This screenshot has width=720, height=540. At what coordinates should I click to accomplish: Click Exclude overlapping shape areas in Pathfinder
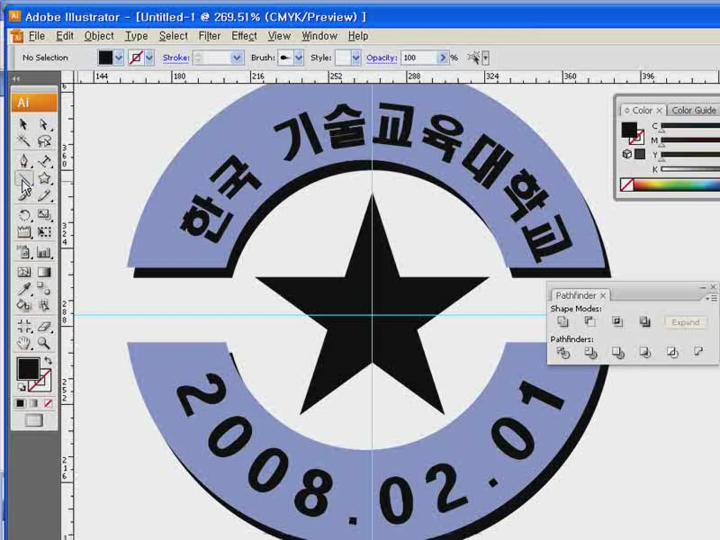pos(645,322)
